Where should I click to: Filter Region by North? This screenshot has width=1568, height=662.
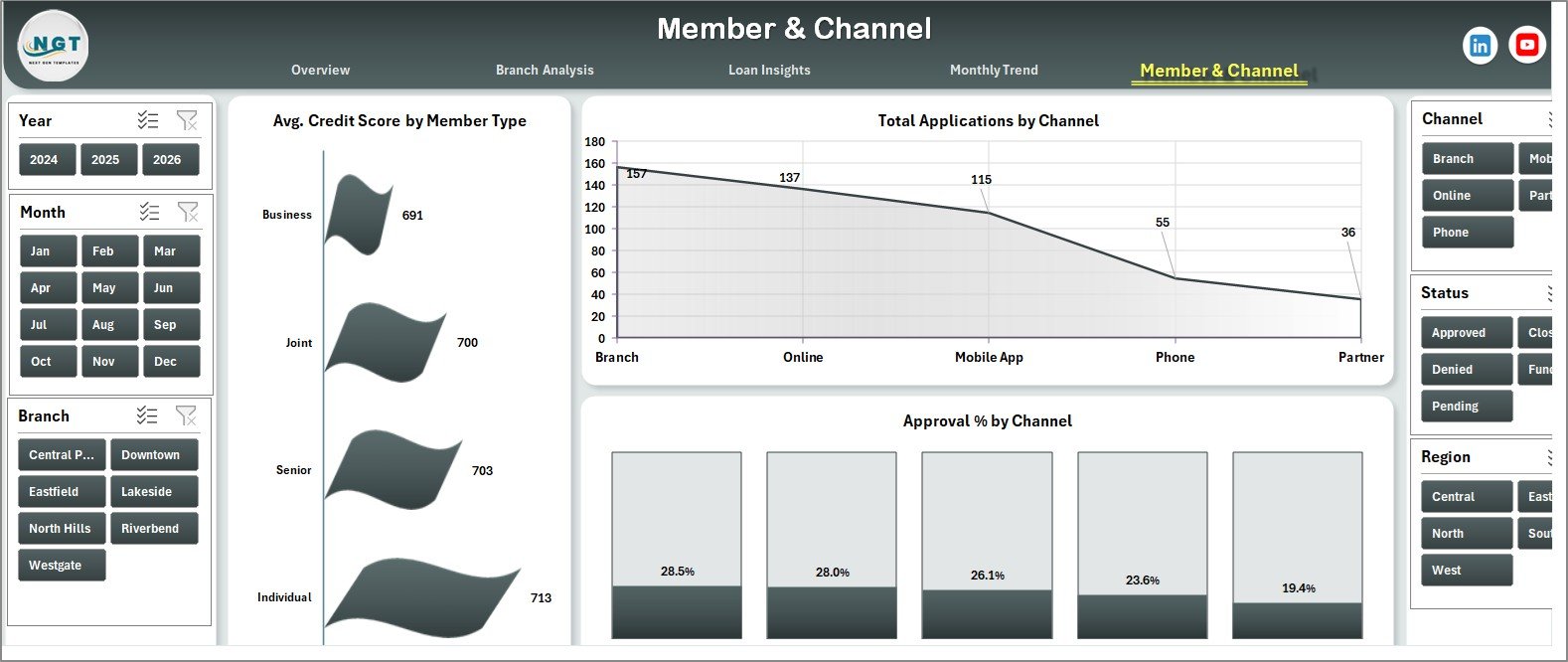pos(1467,533)
